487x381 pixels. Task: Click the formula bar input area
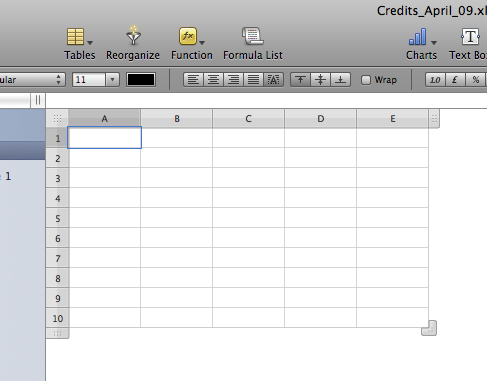[x=266, y=100]
